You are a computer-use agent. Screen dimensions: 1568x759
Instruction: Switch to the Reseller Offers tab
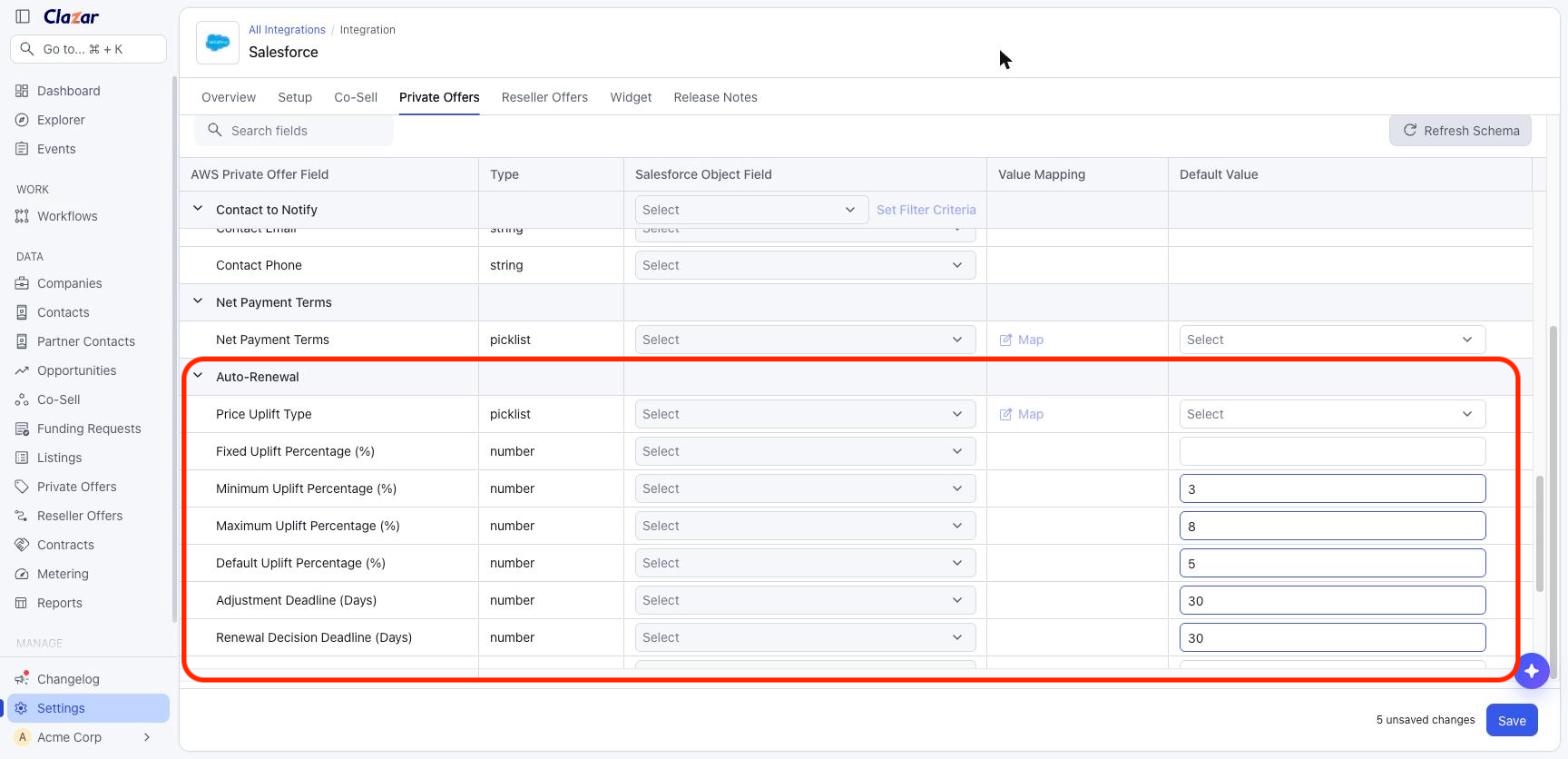tap(544, 97)
